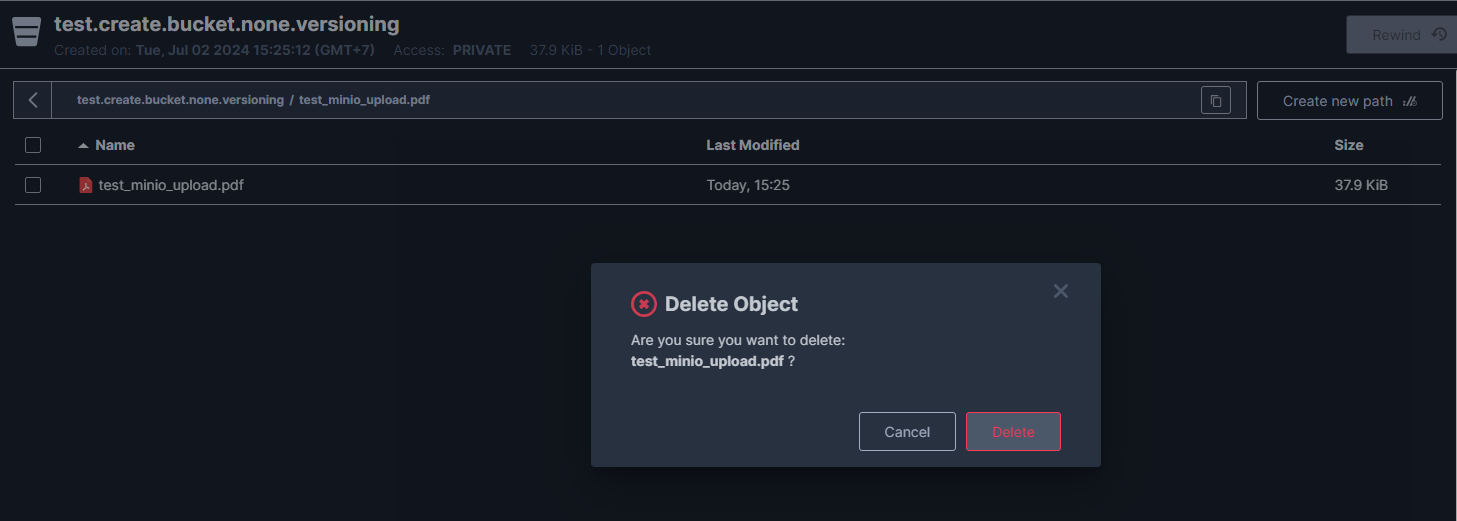Confirm deletion with the red Delete button
This screenshot has height=521, width=1457.
point(1012,432)
